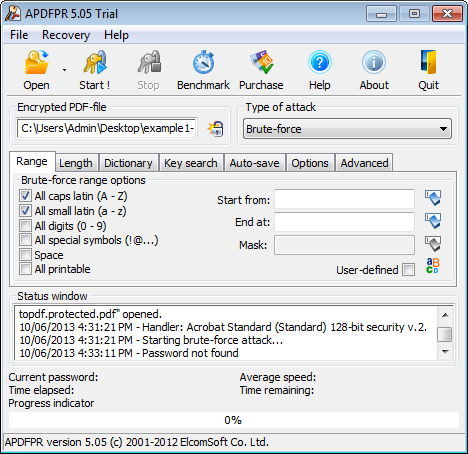This screenshot has width=468, height=454.
Task: Uncheck All small latin (a - z)
Action: click(25, 211)
